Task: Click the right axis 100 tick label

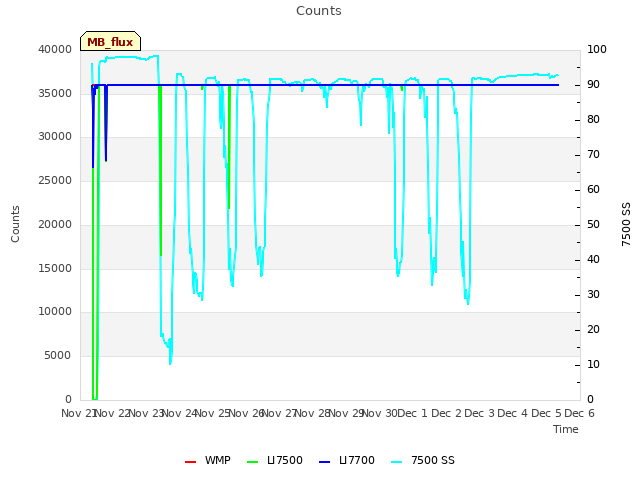Action: 597,49
